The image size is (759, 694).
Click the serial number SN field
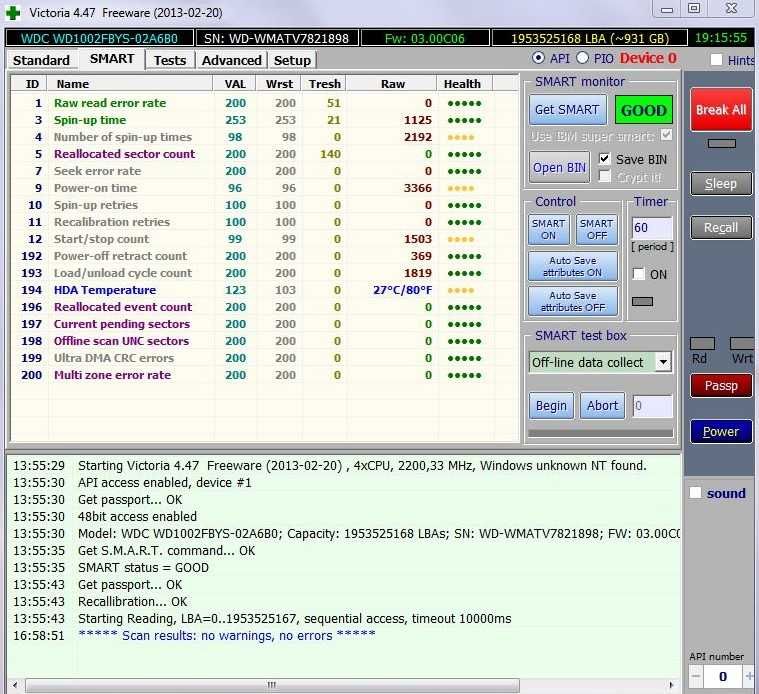tap(276, 38)
